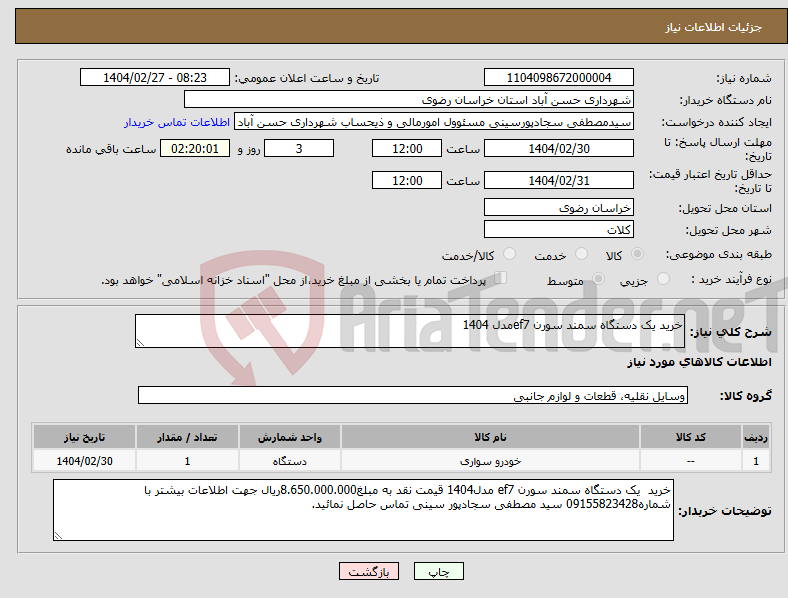Click the شهر محل تحویل label
The width and height of the screenshot is (788, 598).
point(729,230)
